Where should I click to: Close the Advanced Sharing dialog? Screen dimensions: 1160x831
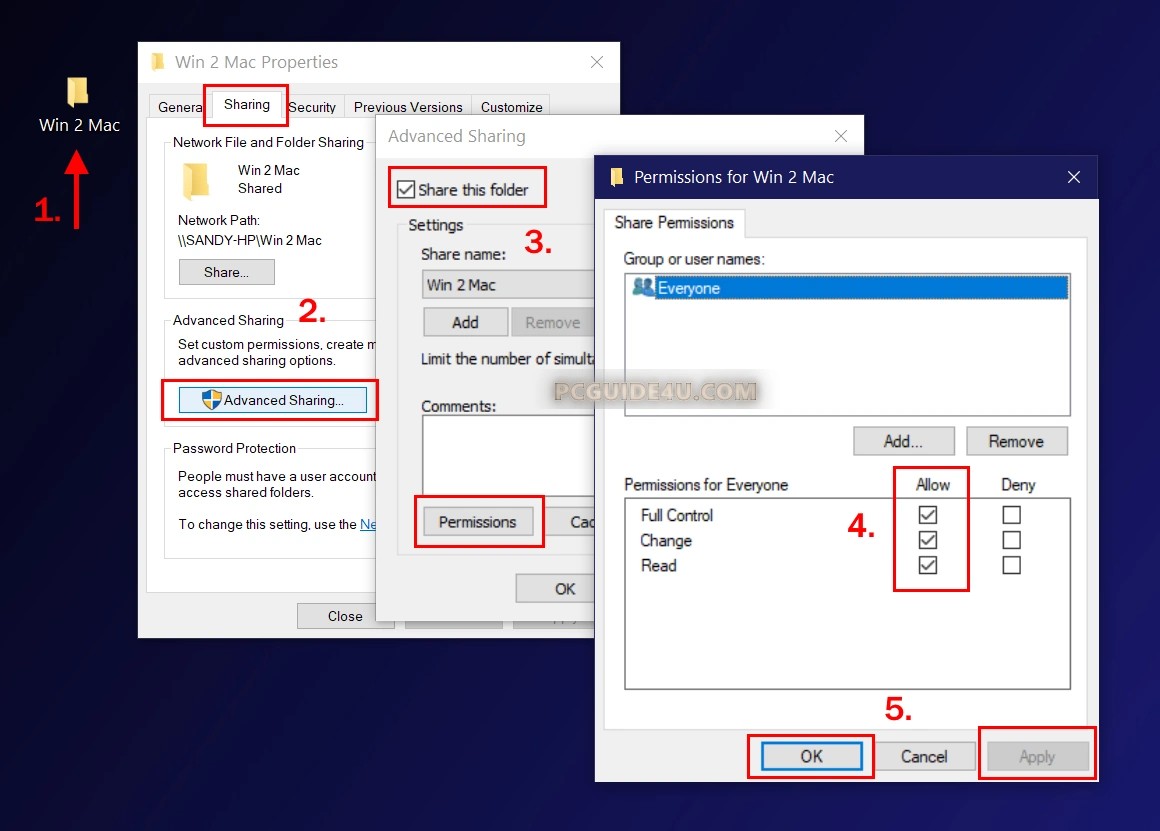(841, 136)
